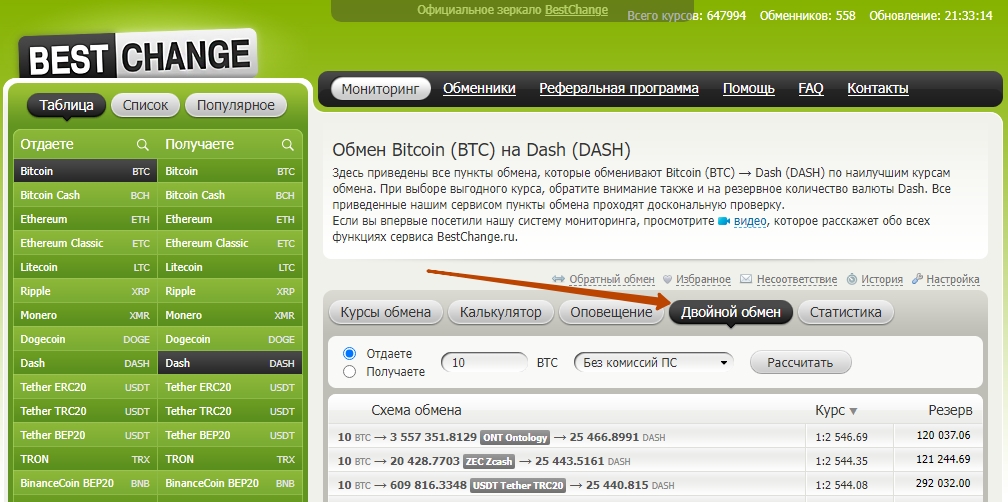Viewport: 1008px width, 502px height.
Task: Open the Обменники menu item
Action: [x=479, y=89]
